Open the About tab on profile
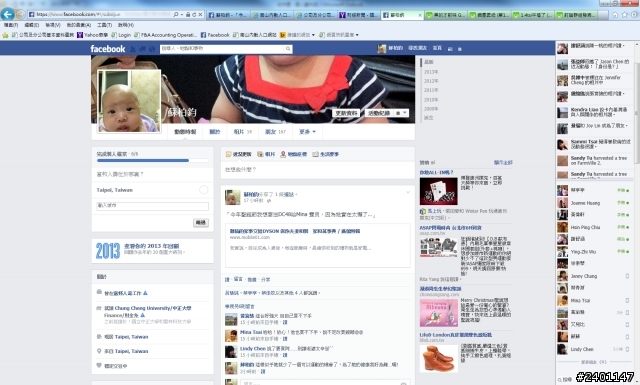This screenshot has width=640, height=385. 215,132
